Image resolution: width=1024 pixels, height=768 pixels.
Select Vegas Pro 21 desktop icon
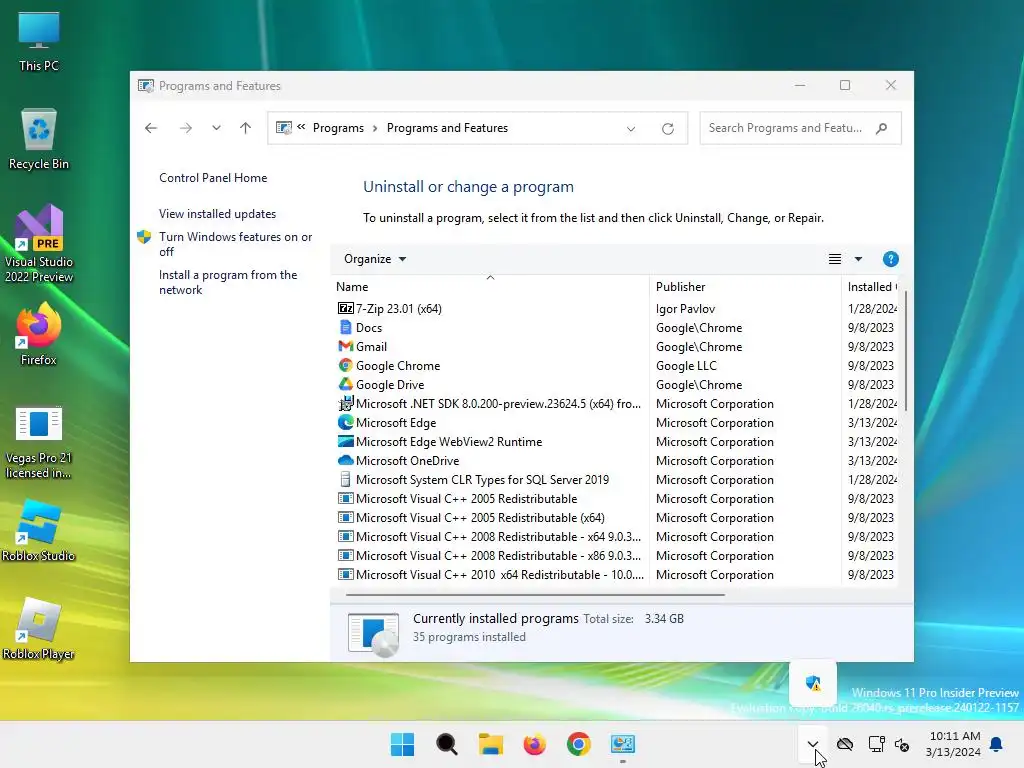pos(39,441)
